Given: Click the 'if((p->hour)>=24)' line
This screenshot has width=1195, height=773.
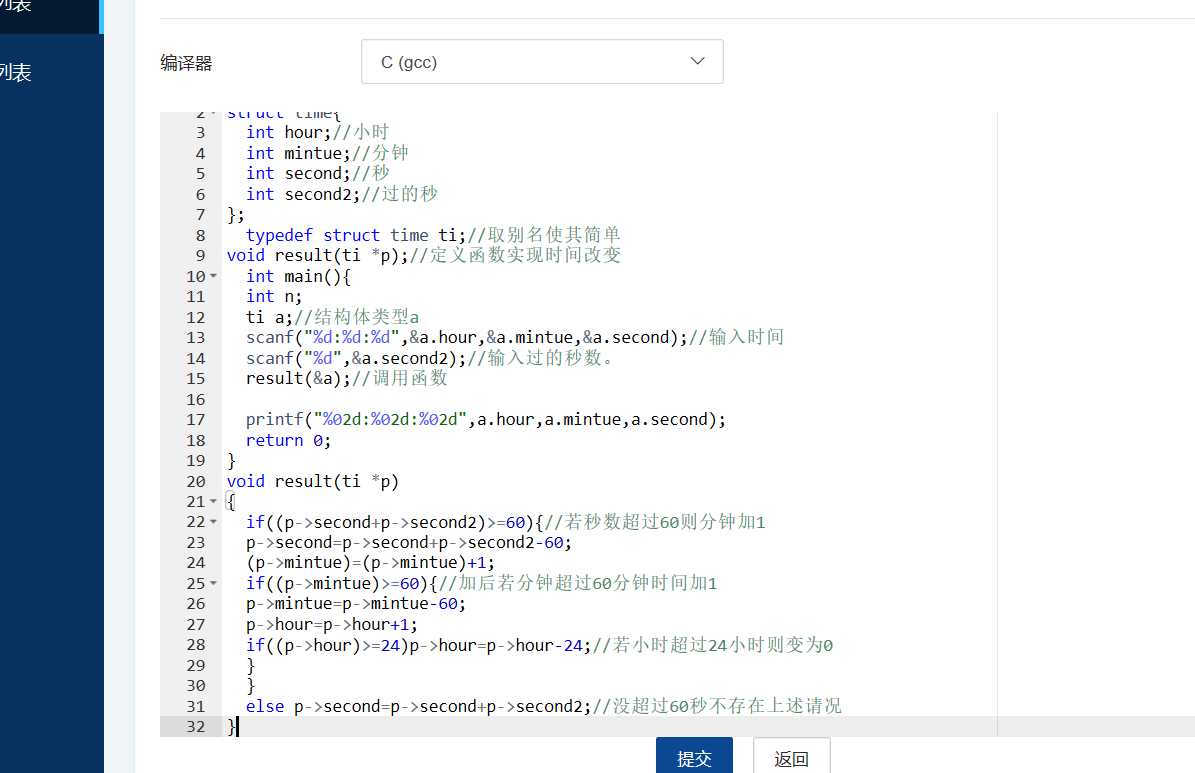Looking at the screenshot, I should [x=539, y=646].
